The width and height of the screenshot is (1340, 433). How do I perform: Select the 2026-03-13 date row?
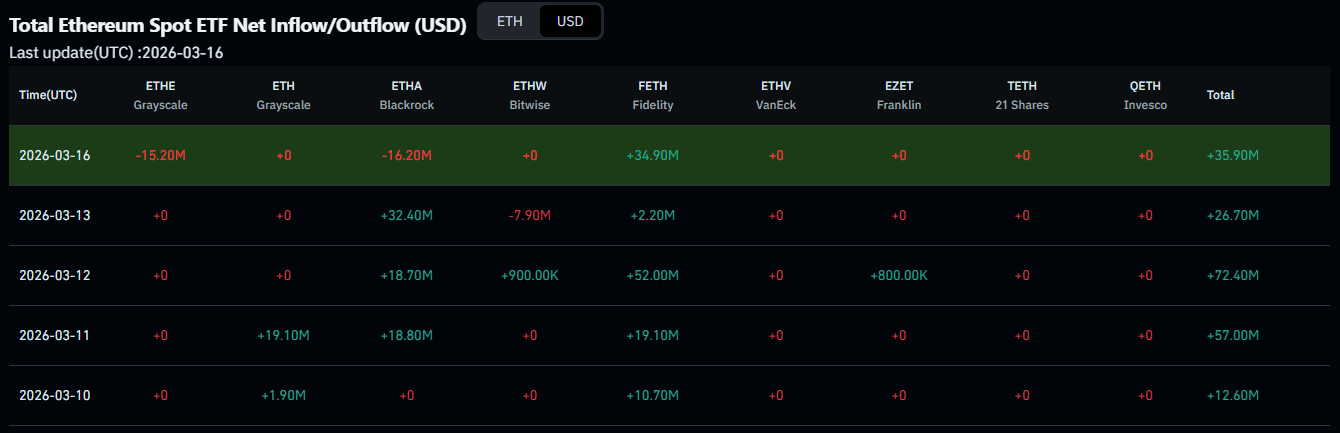pos(55,216)
